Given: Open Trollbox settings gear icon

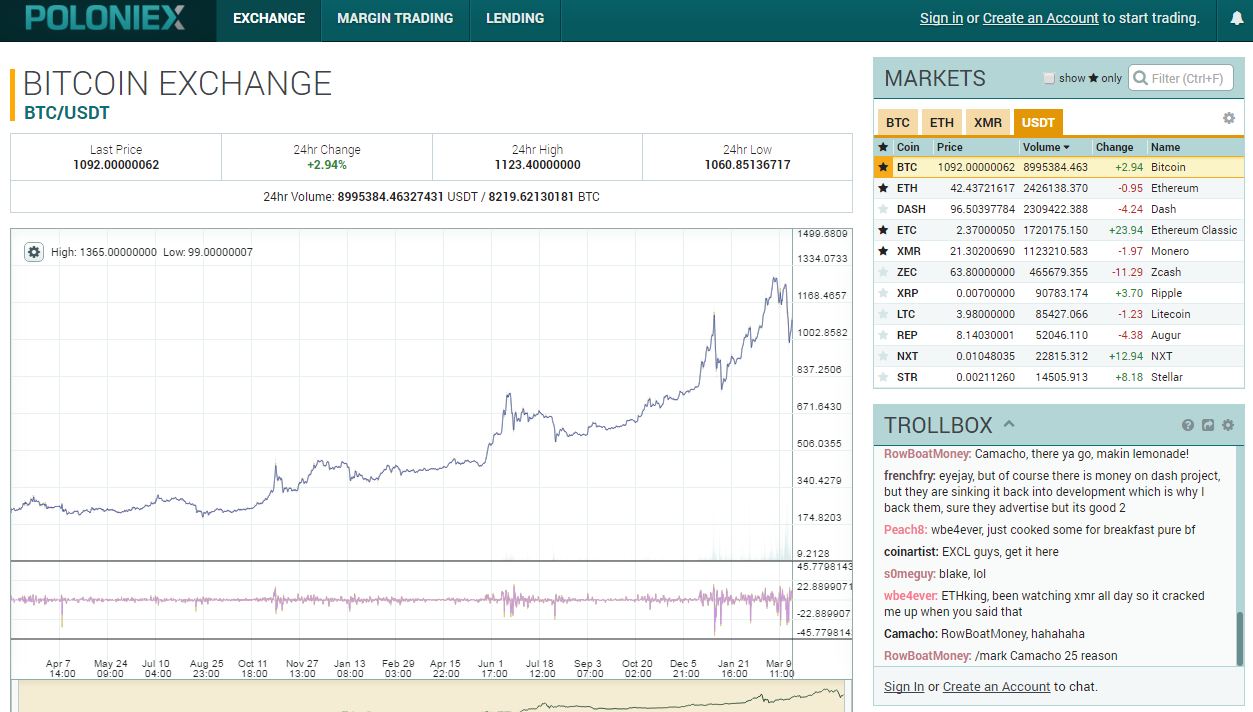Looking at the screenshot, I should pos(1228,425).
